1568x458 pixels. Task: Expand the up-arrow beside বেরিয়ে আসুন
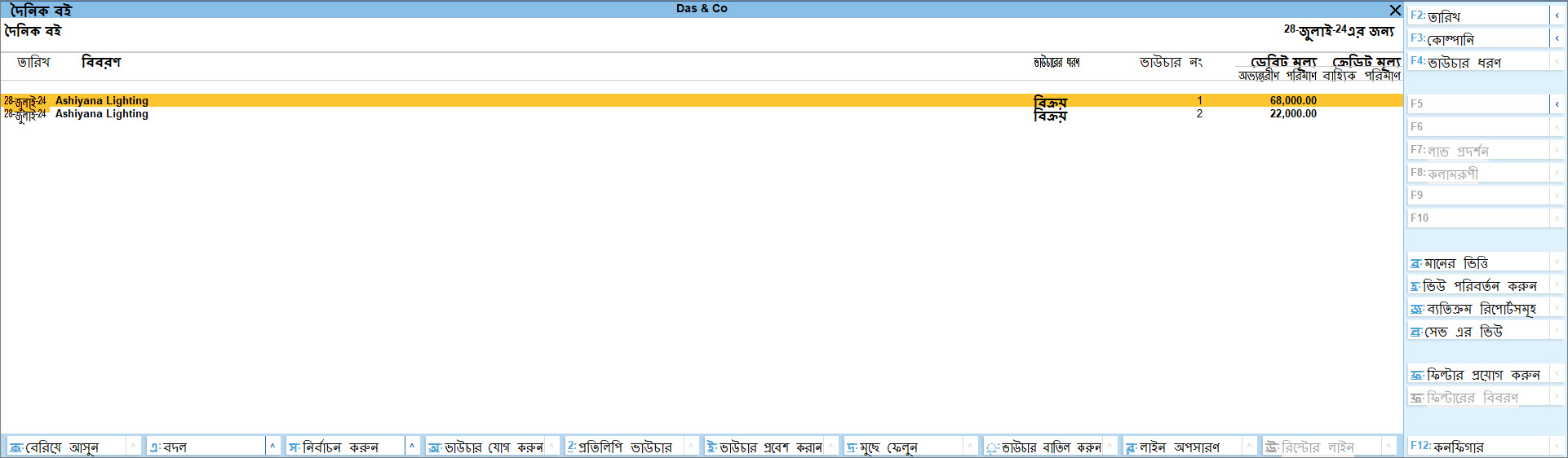pyautogui.click(x=133, y=447)
